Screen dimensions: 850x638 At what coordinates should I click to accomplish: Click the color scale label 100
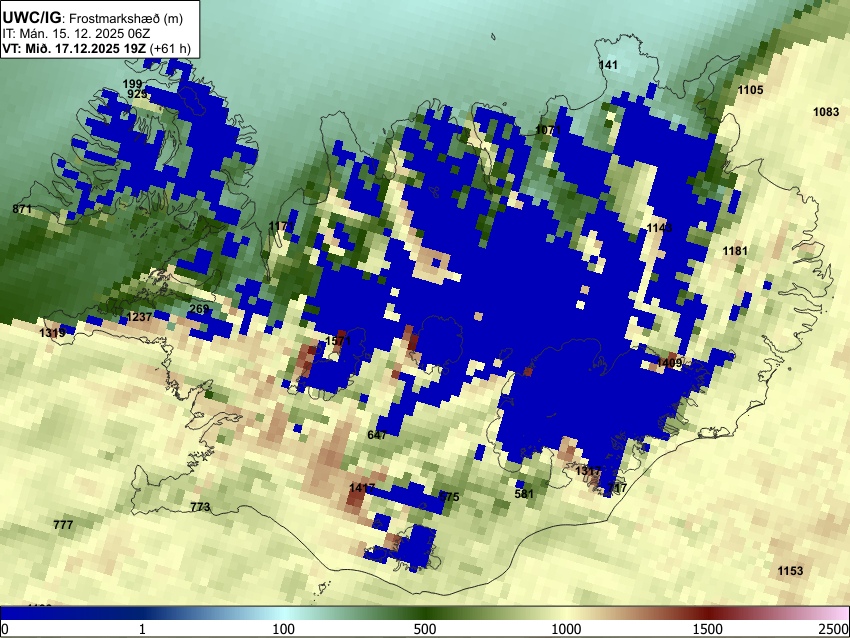click(x=284, y=629)
